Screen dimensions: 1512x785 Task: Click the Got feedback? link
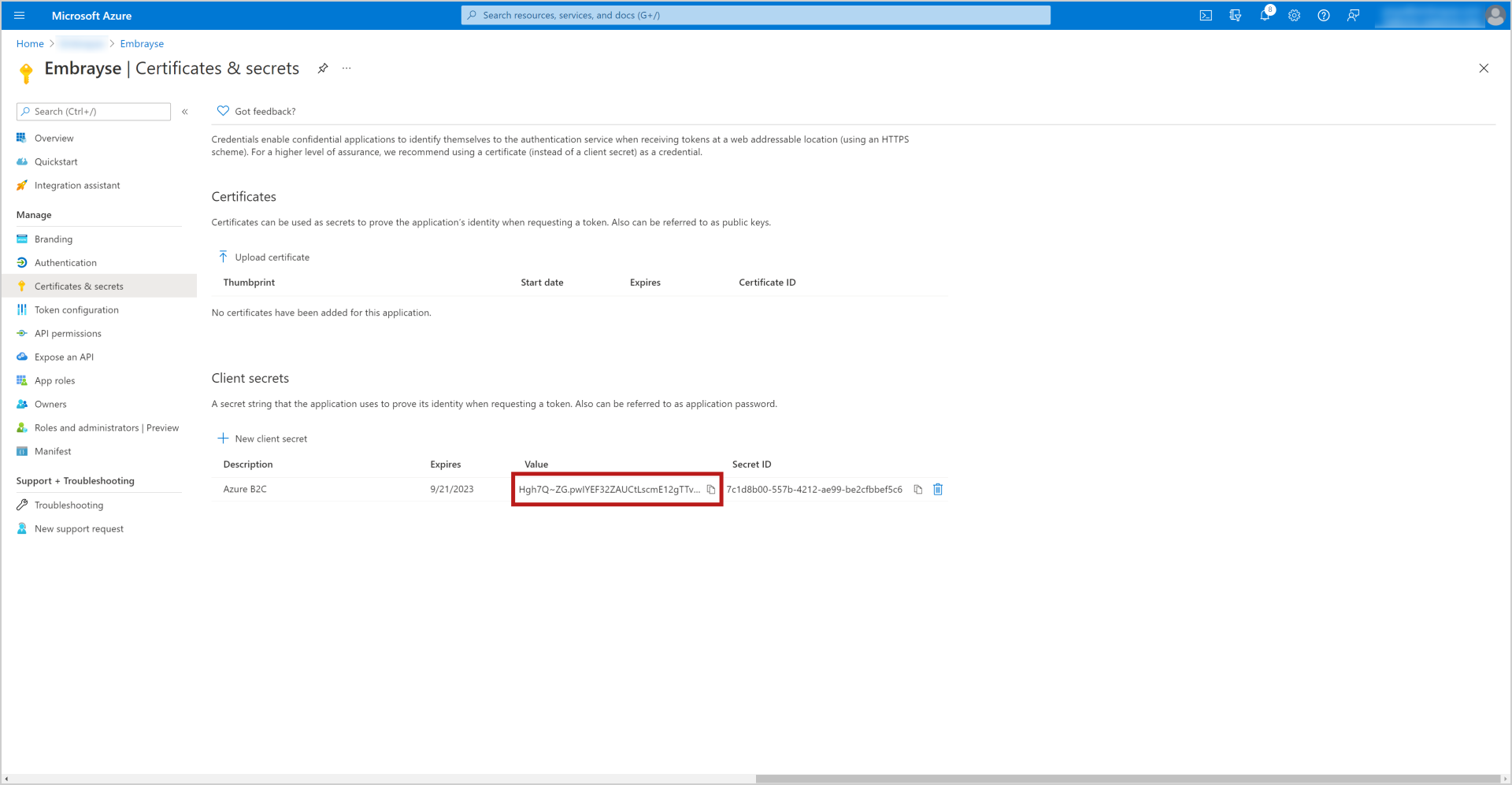click(265, 112)
